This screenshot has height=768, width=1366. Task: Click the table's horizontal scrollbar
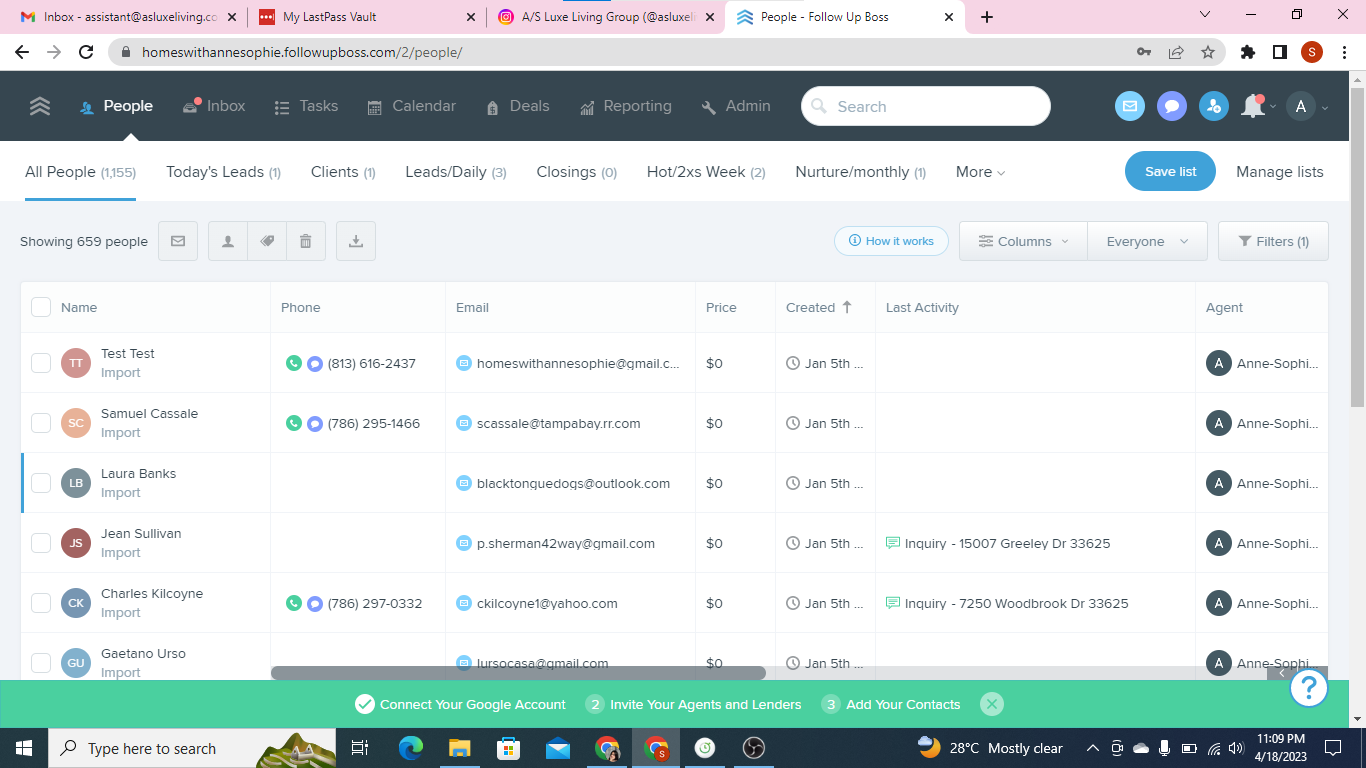(518, 673)
